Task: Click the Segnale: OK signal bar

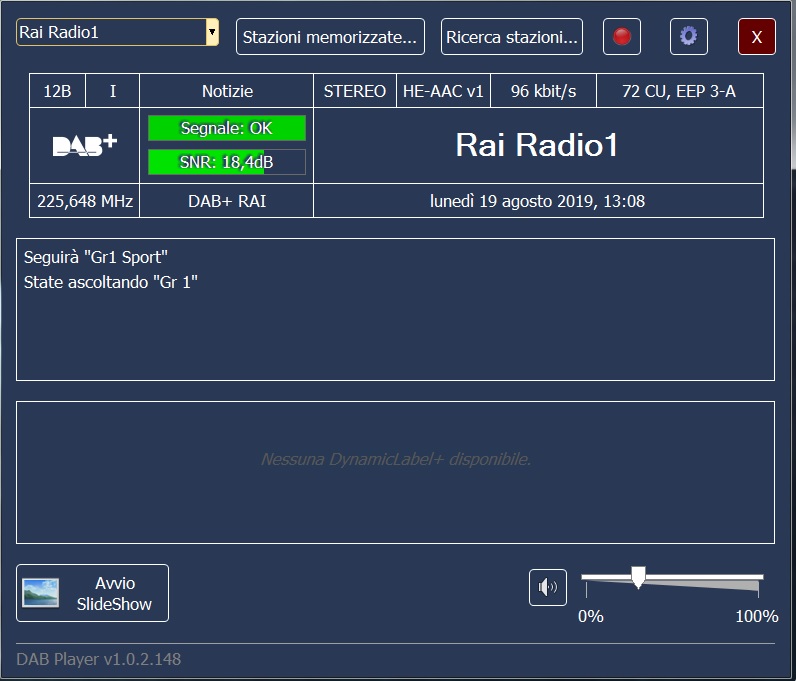Action: (227, 128)
